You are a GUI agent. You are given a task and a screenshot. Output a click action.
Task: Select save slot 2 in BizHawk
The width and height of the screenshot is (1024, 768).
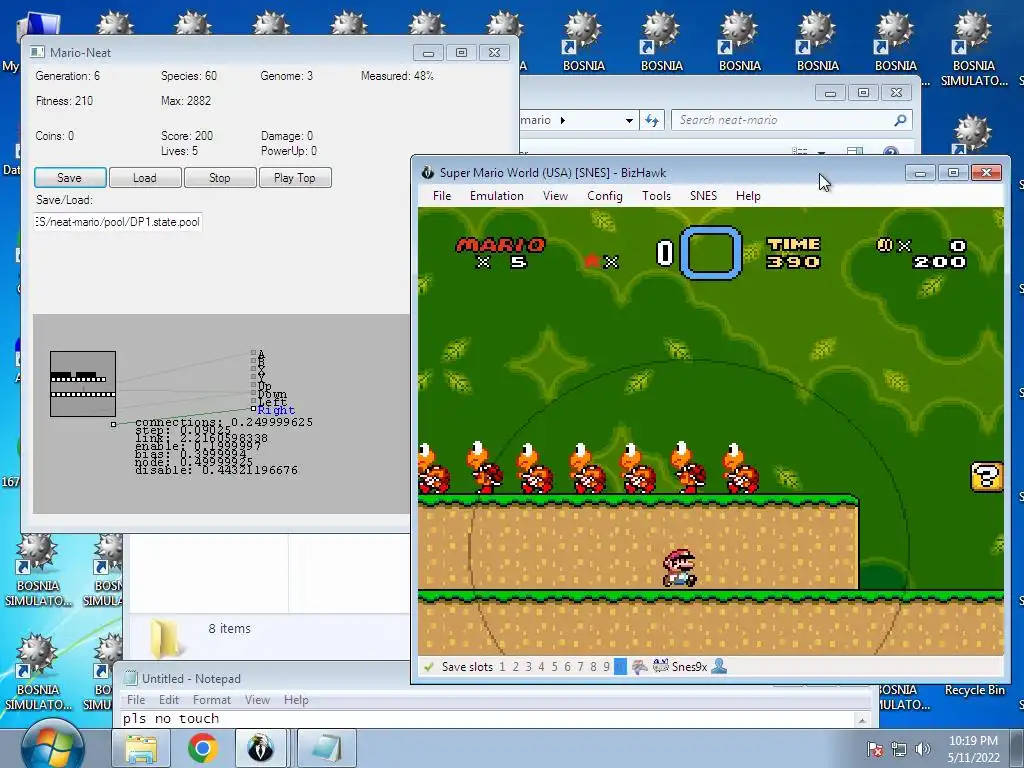pos(515,667)
